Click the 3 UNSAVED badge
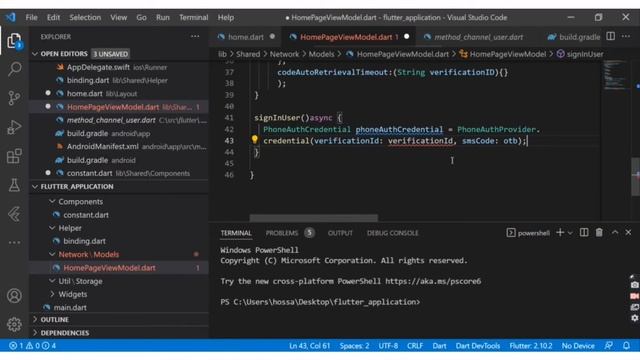This screenshot has width=640, height=360. click(111, 54)
